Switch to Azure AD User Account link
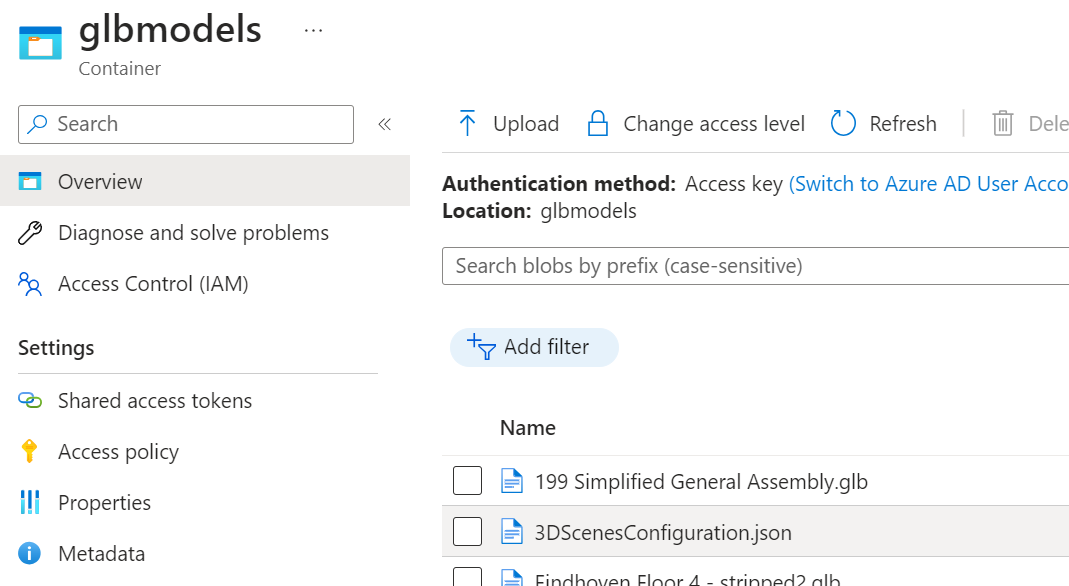This screenshot has height=586, width=1069. [928, 184]
